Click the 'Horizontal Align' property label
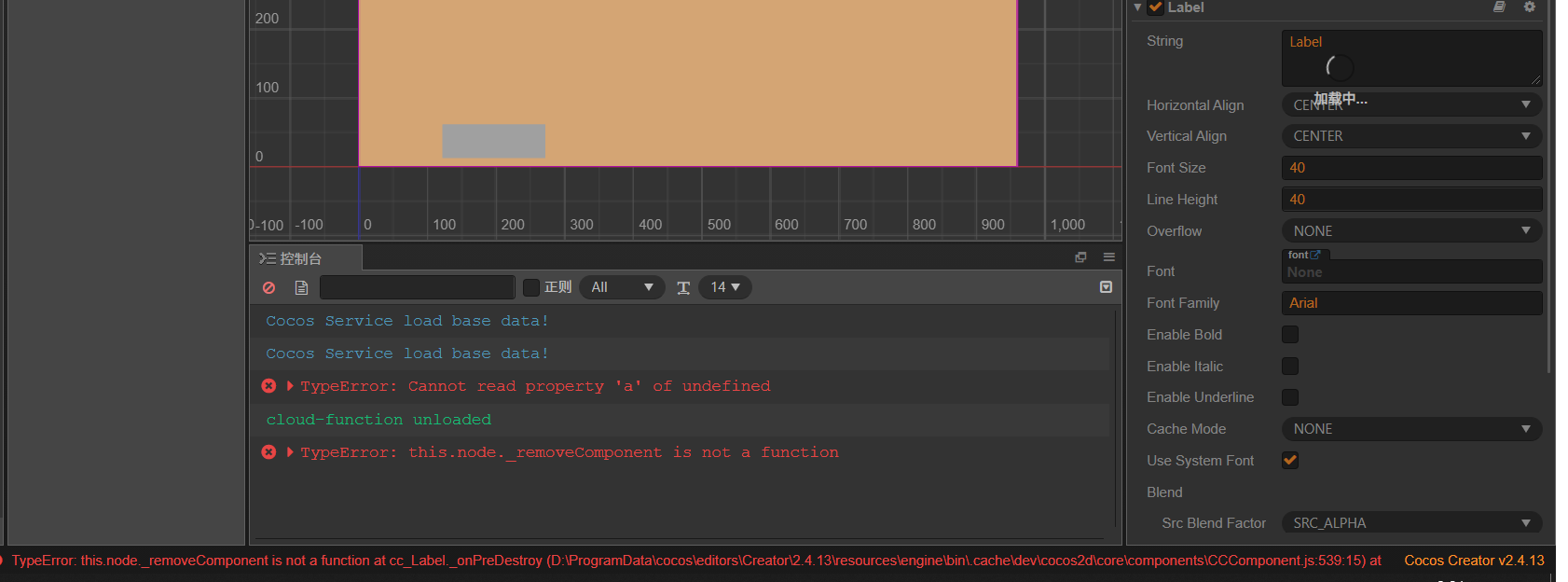 pos(1195,105)
